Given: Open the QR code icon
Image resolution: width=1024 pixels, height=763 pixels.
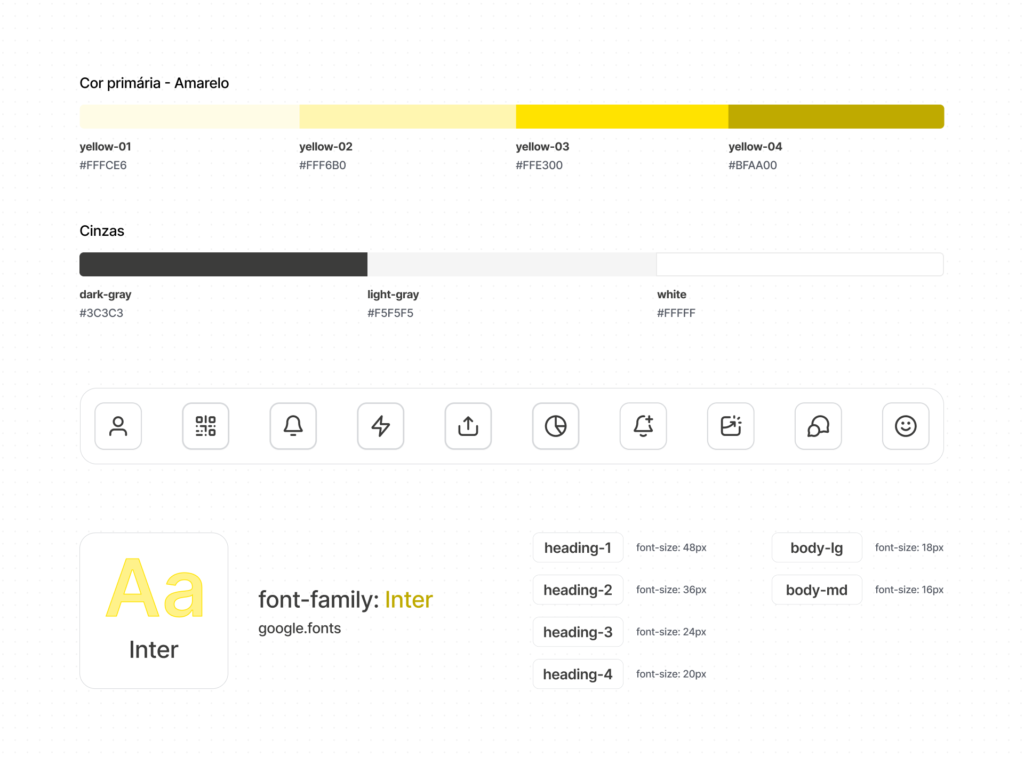Looking at the screenshot, I should click(x=206, y=426).
